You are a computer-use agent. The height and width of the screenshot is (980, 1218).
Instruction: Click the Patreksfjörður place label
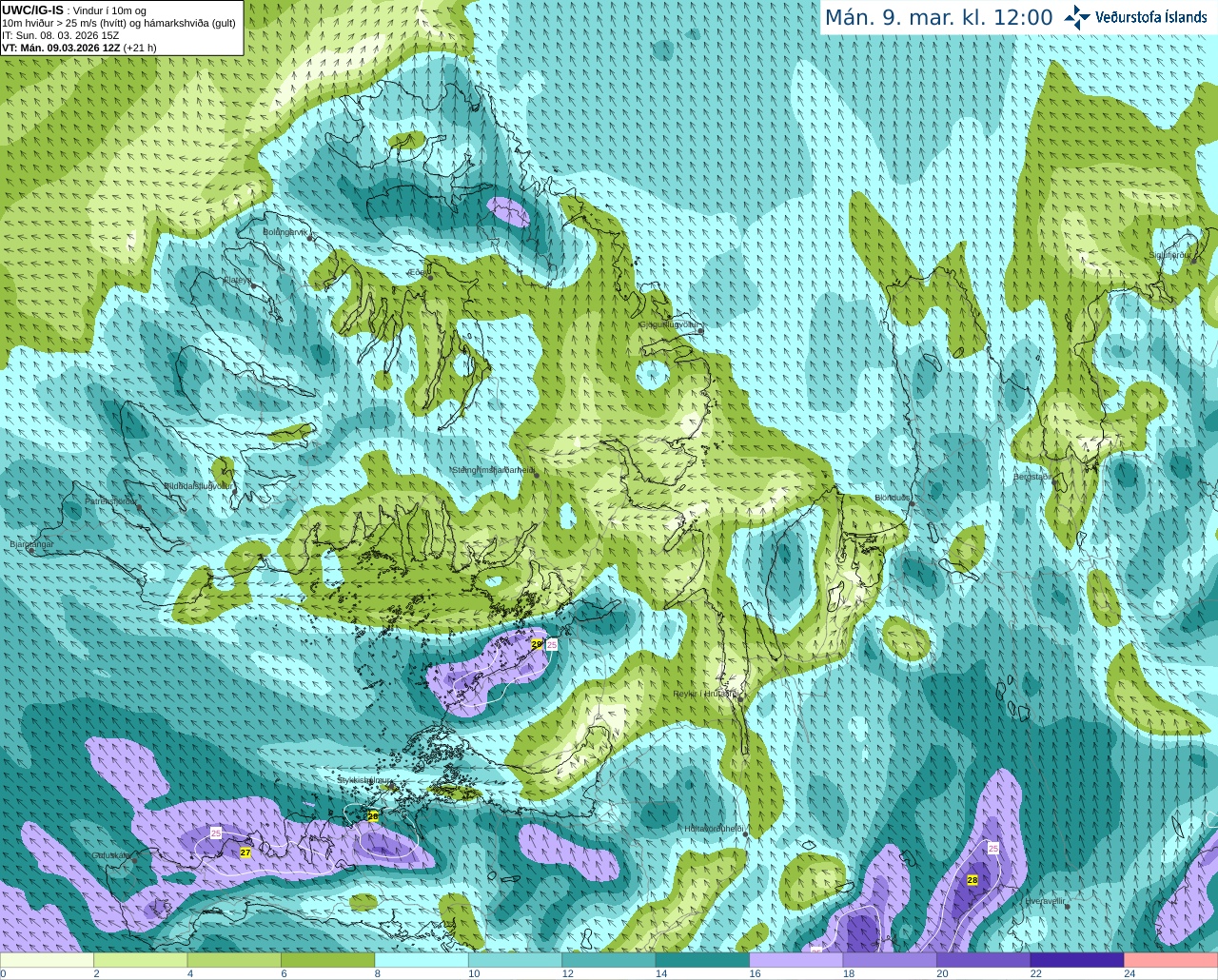(x=111, y=501)
